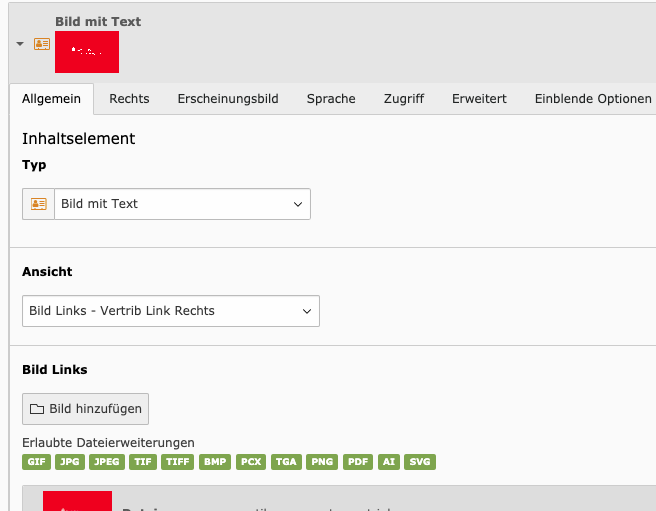Click the SVG file extension badge

coord(421,462)
